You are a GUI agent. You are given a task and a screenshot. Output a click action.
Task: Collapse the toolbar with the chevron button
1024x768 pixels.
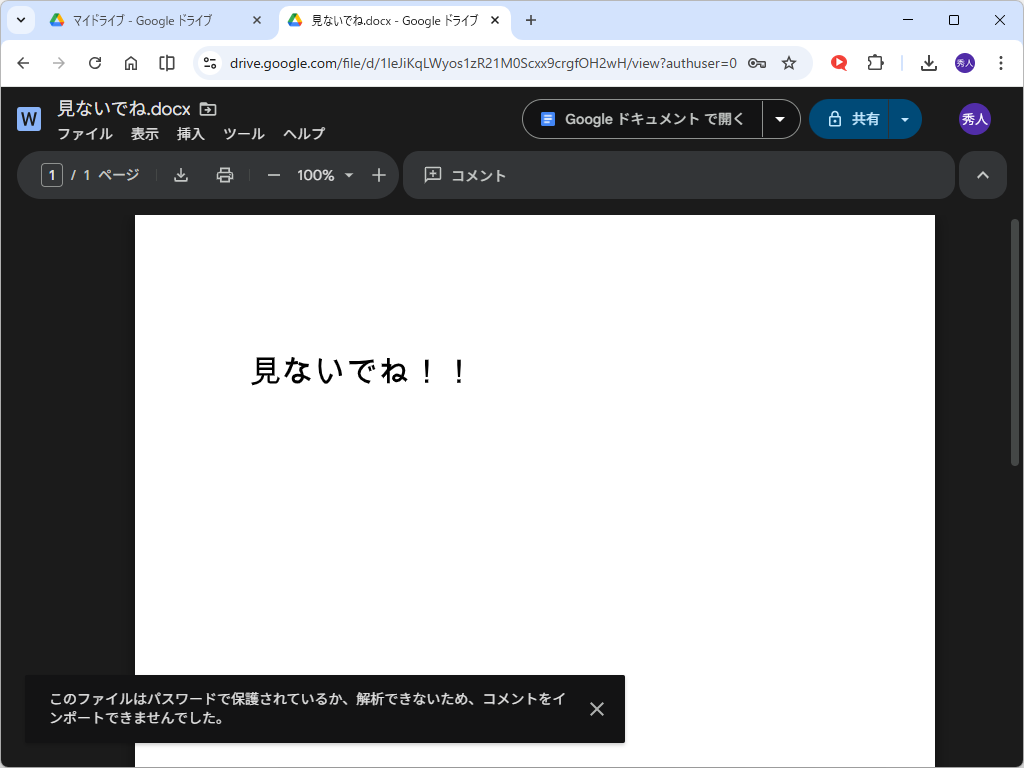[983, 175]
